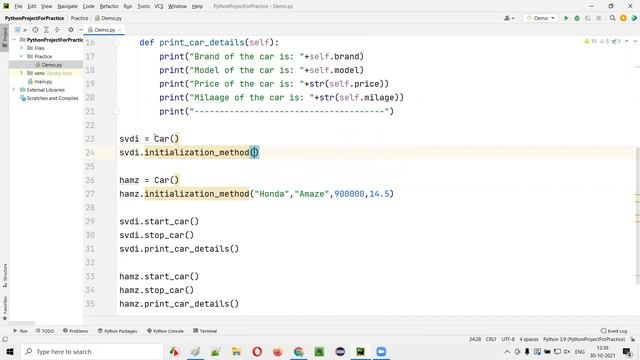This screenshot has width=640, height=360.
Task: Open the VCS menu
Action: point(159,6)
